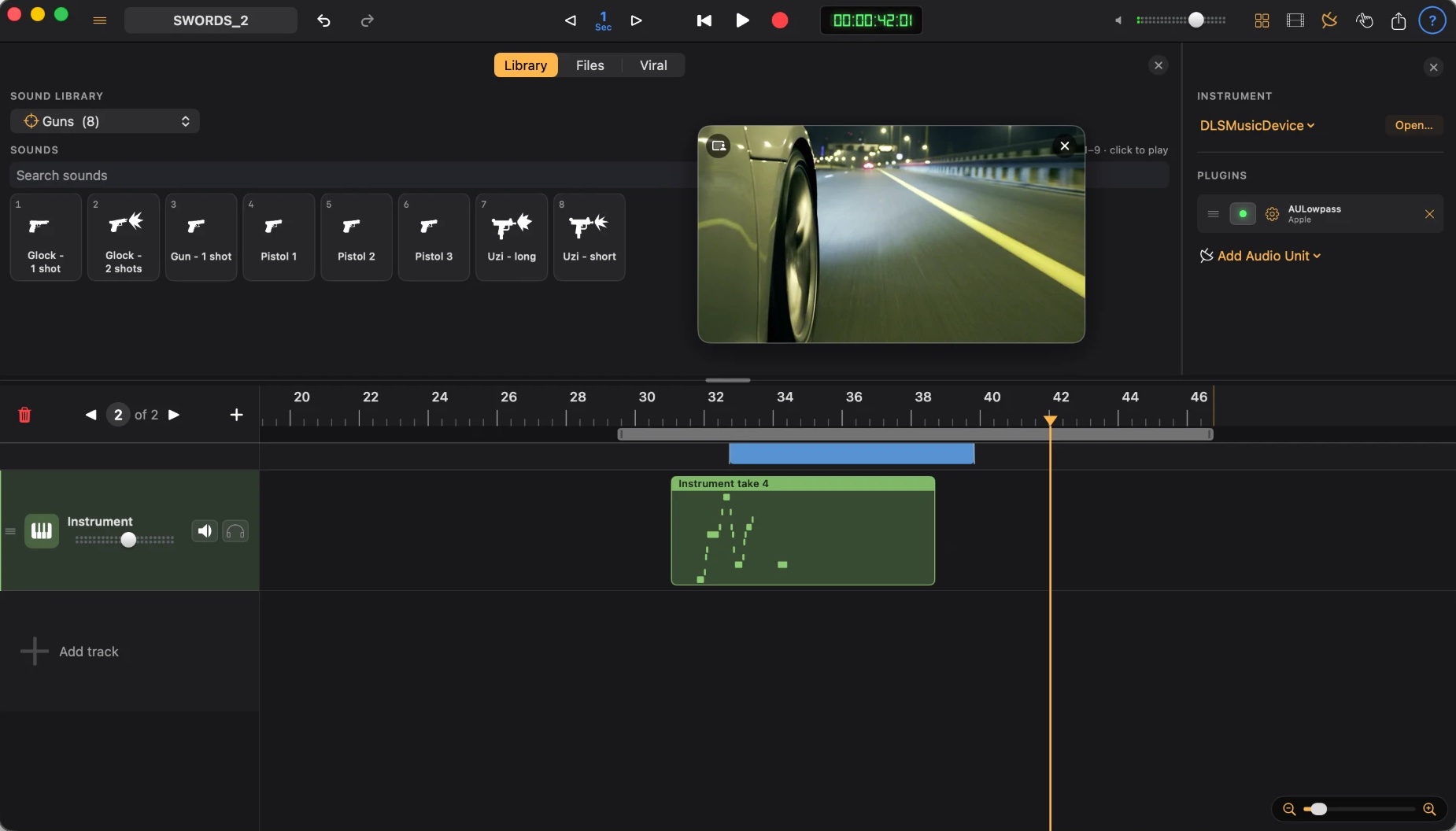1456x831 pixels.
Task: Go to previous page of 2 of 2
Action: click(91, 415)
